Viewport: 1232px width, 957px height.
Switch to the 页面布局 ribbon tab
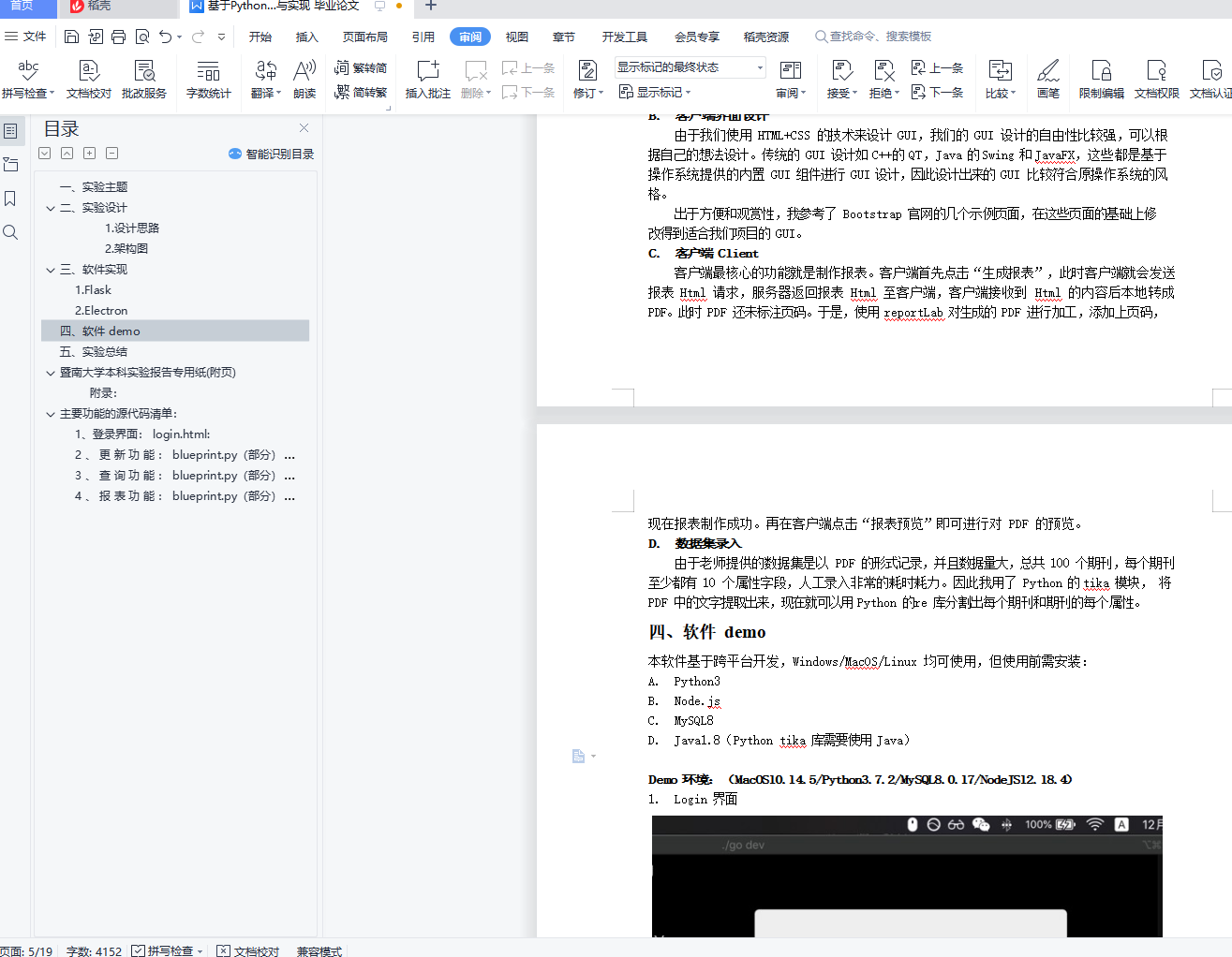pyautogui.click(x=365, y=37)
